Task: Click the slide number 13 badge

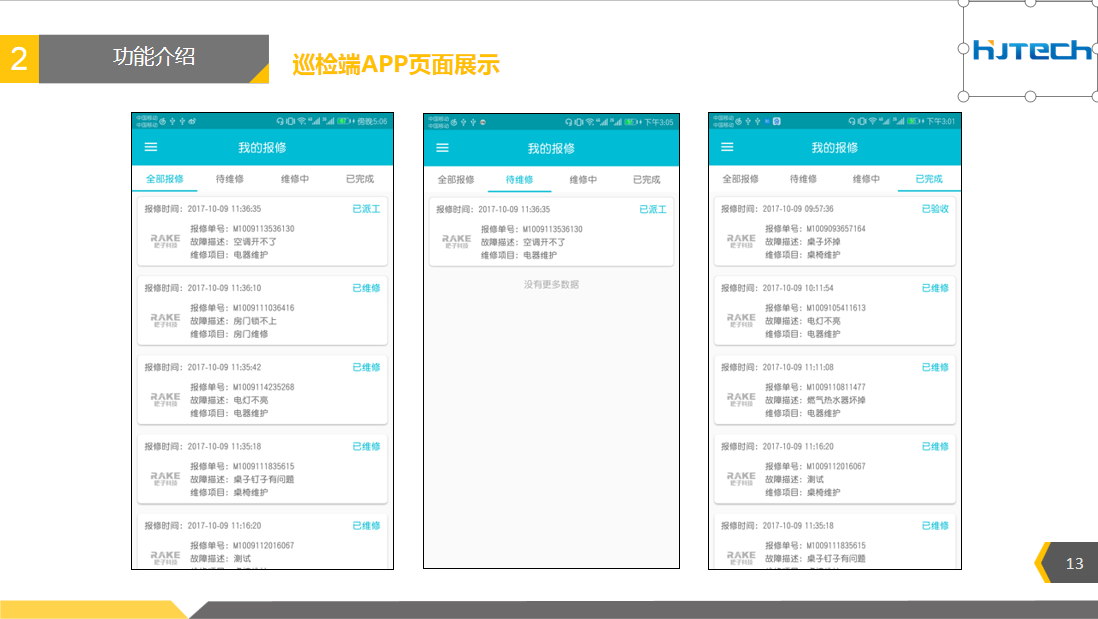Action: 1074,564
